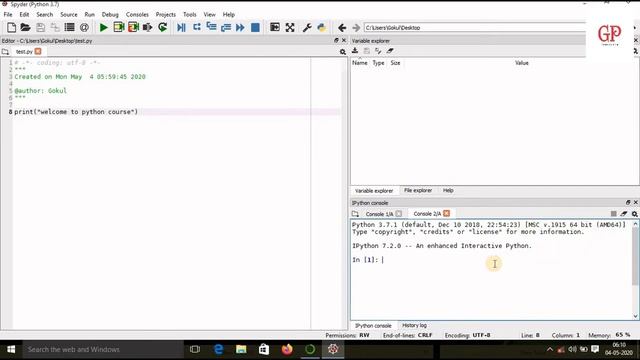Create a new file from the toolbar
The width and height of the screenshot is (640, 360).
pyautogui.click(x=11, y=27)
